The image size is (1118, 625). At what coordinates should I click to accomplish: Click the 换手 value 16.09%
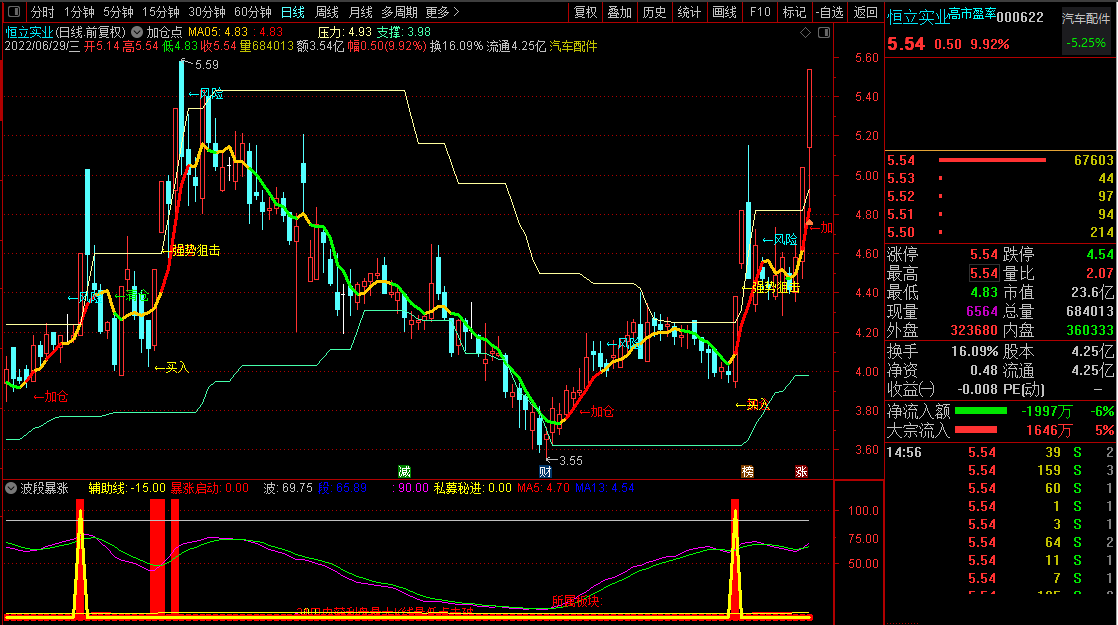(974, 351)
